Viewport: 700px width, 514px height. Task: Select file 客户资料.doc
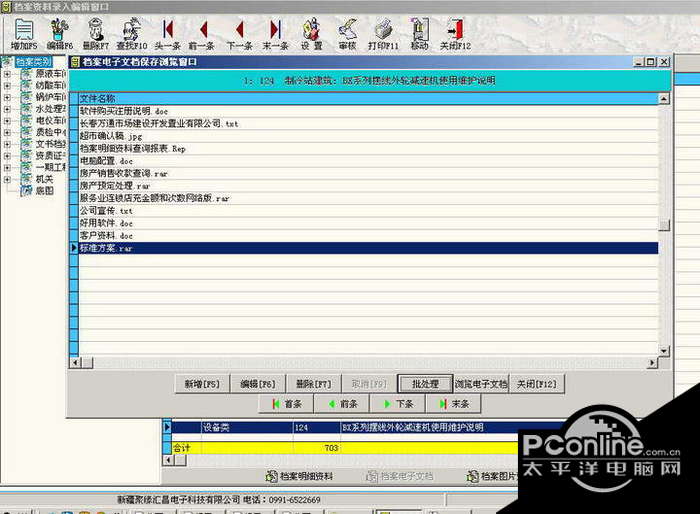pyautogui.click(x=368, y=235)
